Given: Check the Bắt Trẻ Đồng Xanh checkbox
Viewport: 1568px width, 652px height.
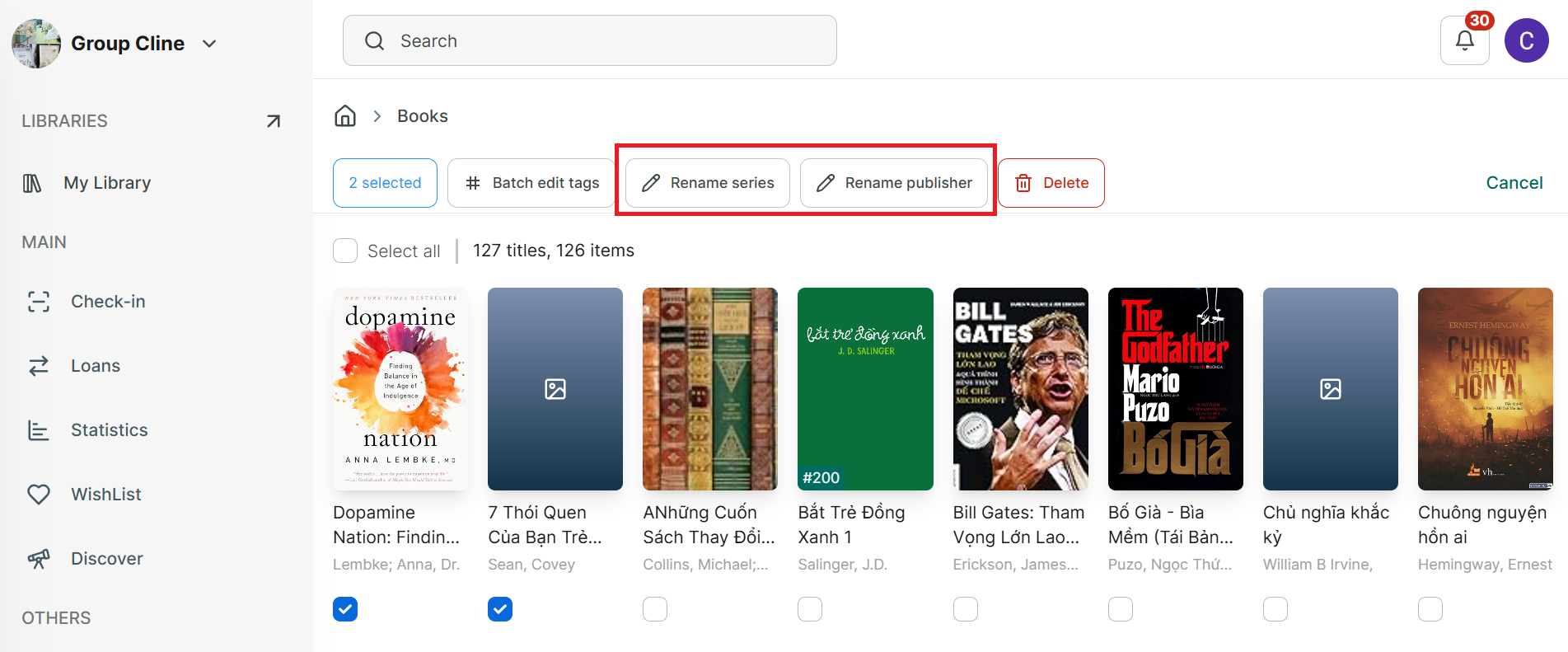Looking at the screenshot, I should pos(810,609).
